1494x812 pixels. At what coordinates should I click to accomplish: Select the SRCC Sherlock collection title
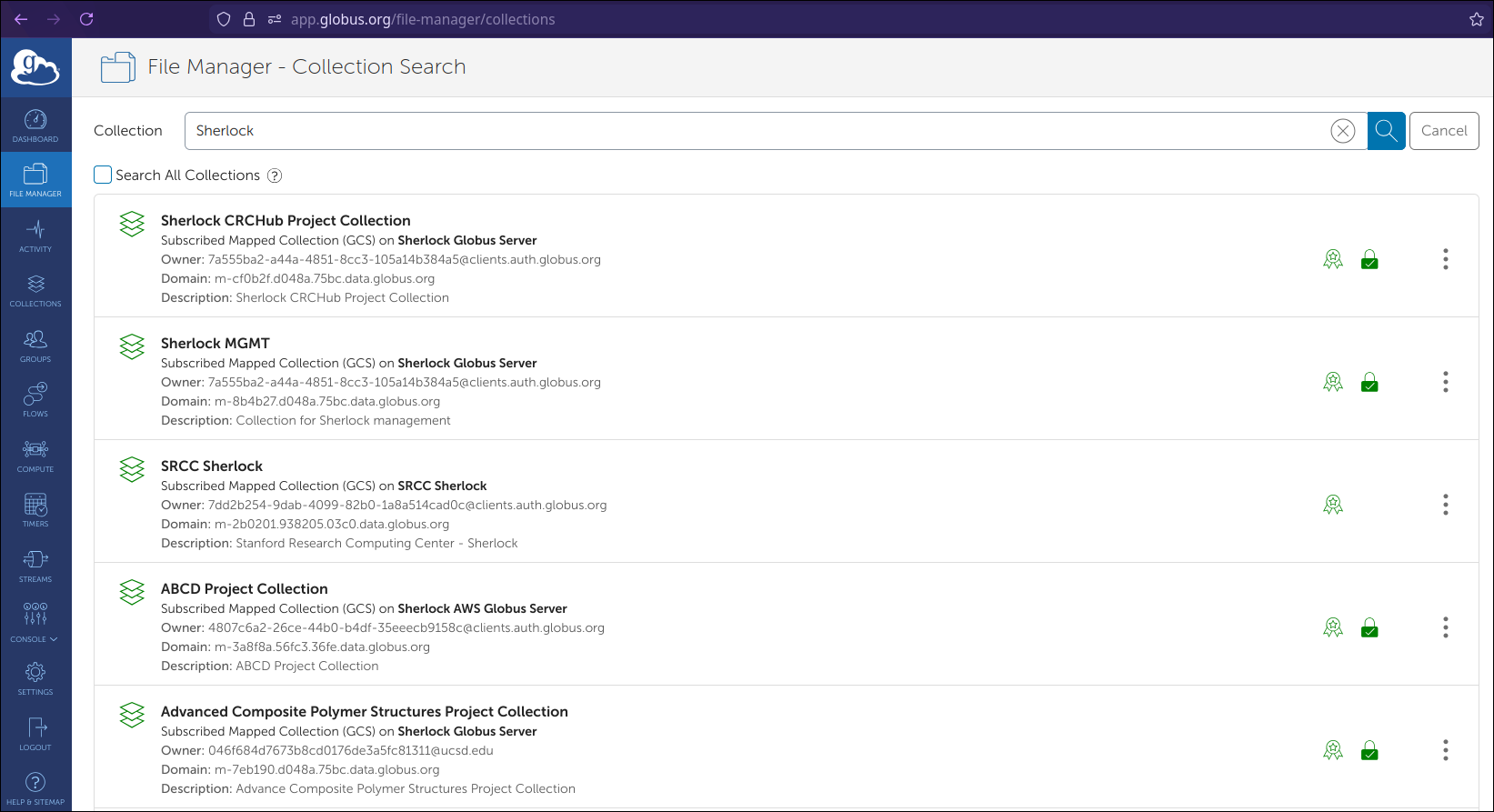tap(212, 466)
